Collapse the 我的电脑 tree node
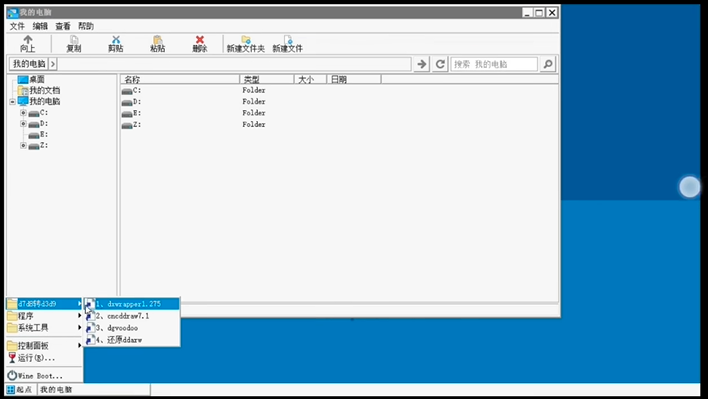The height and width of the screenshot is (399, 708). click(13, 102)
